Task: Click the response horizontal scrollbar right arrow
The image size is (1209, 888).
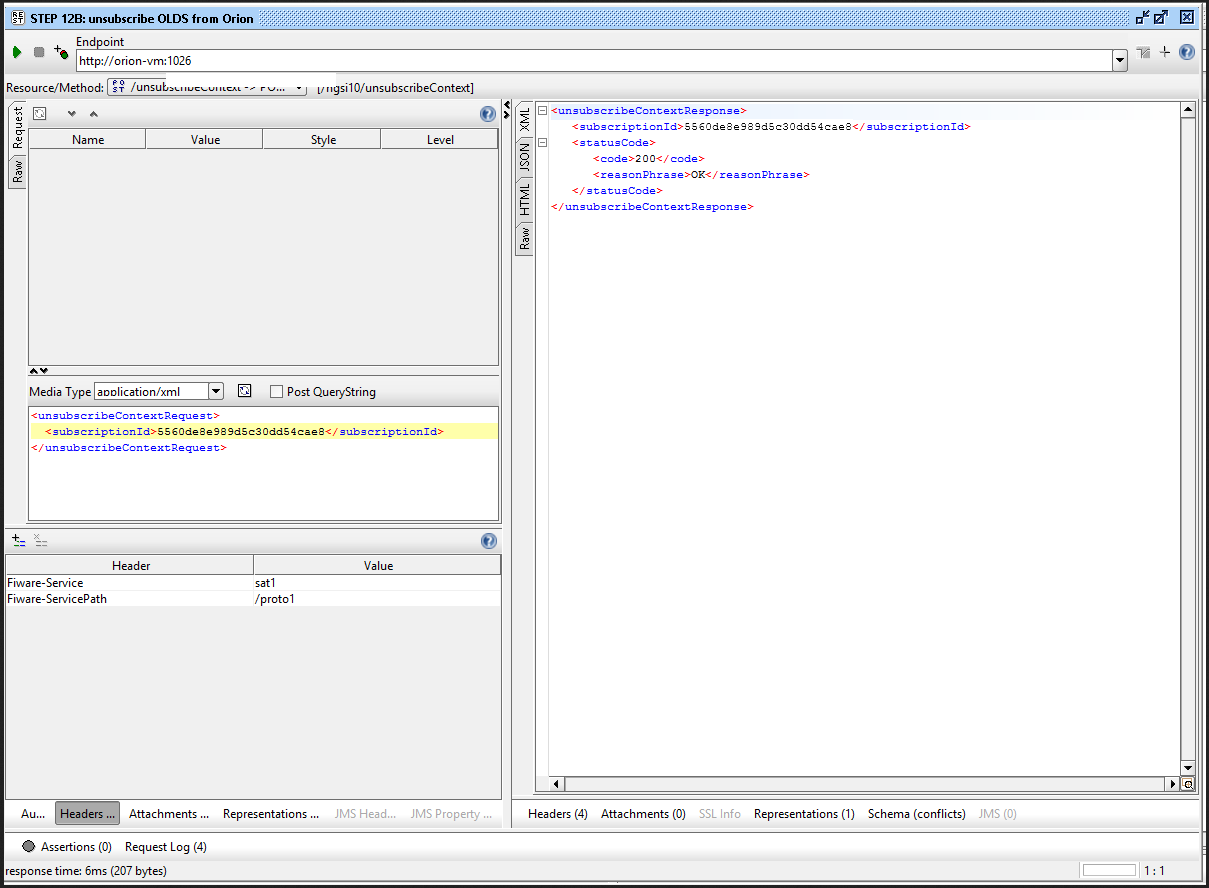Action: coord(1173,785)
